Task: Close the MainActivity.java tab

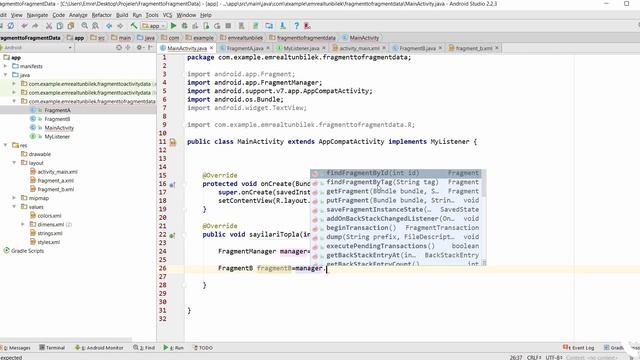Action: [211, 48]
